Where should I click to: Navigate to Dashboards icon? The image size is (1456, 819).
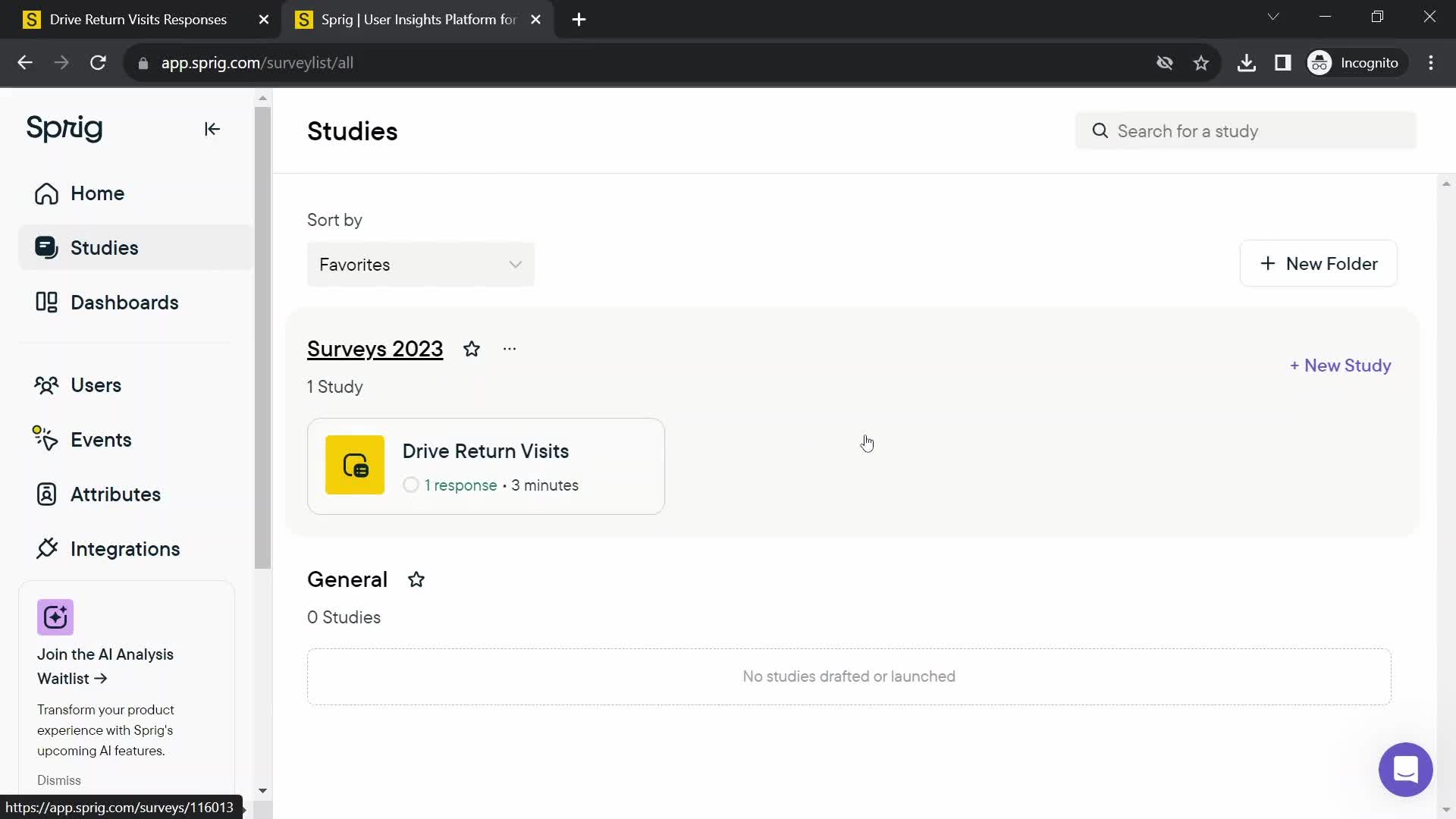[x=47, y=302]
